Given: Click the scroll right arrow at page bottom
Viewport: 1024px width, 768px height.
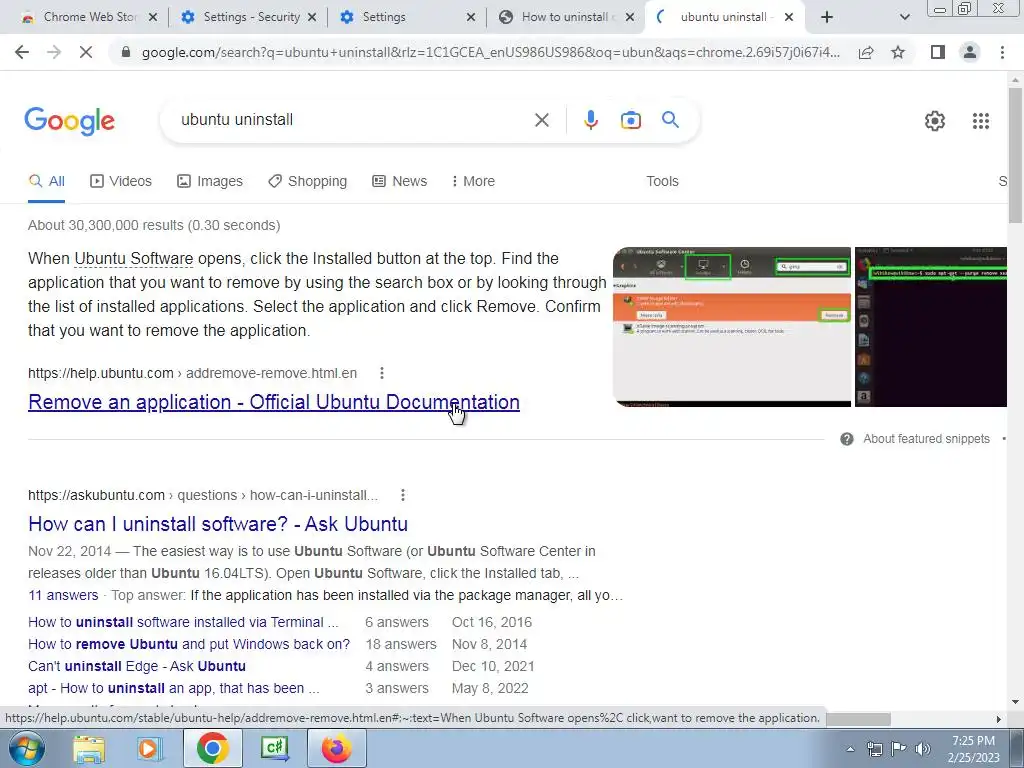Looking at the screenshot, I should click(998, 719).
